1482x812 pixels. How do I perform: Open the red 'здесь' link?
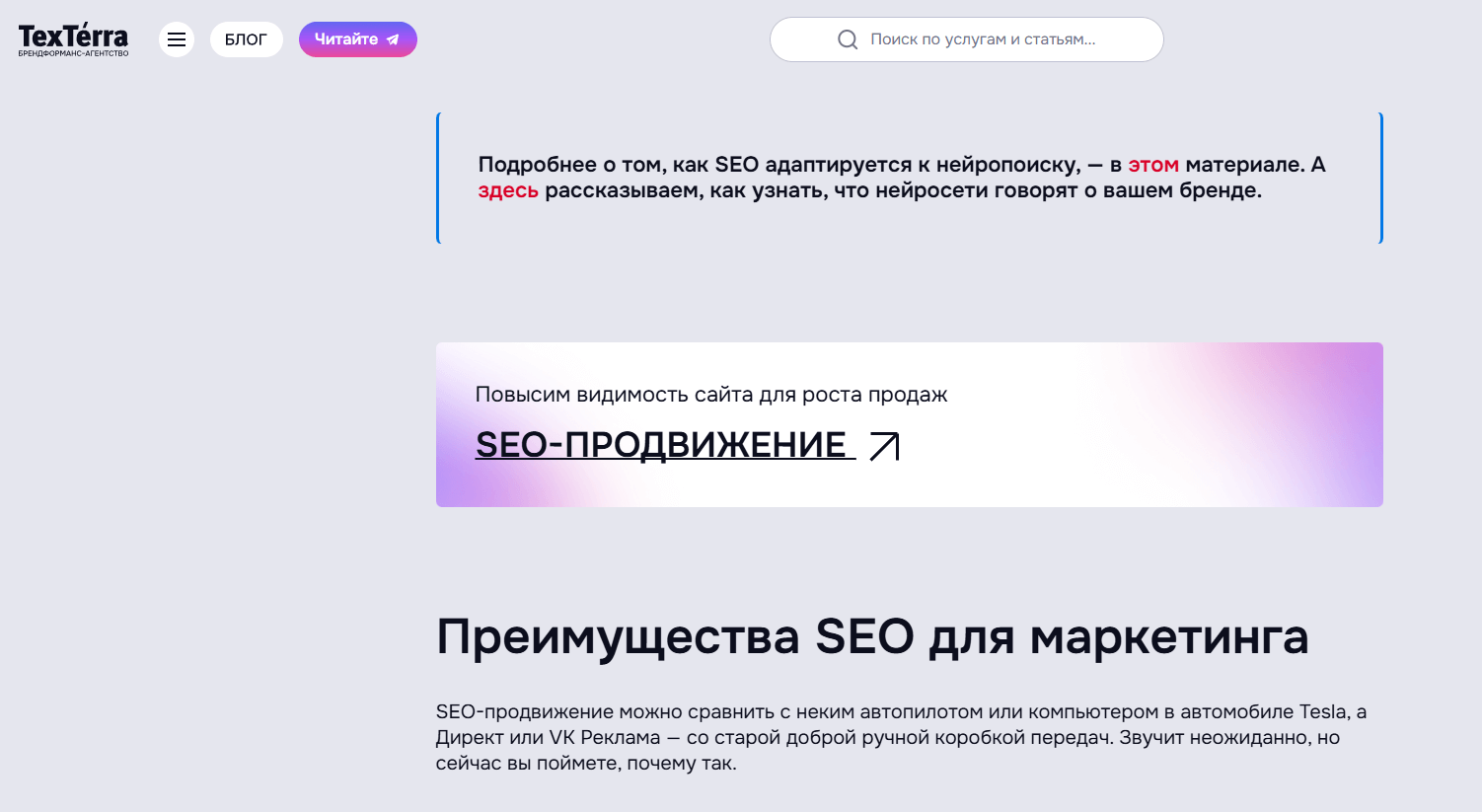coord(508,190)
